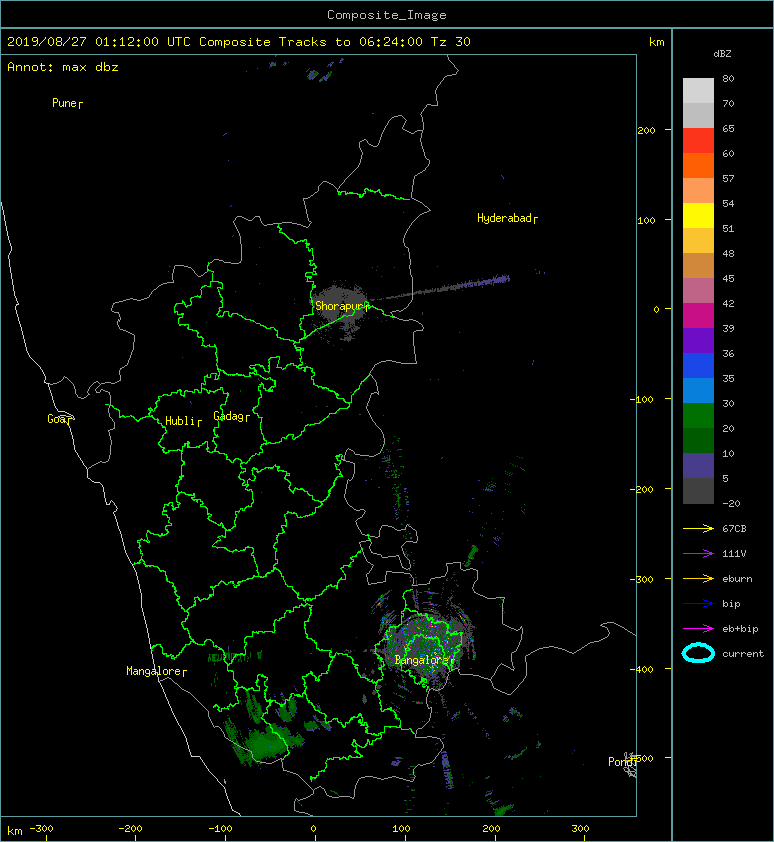Click the Shorapur radar site label

[x=339, y=306]
